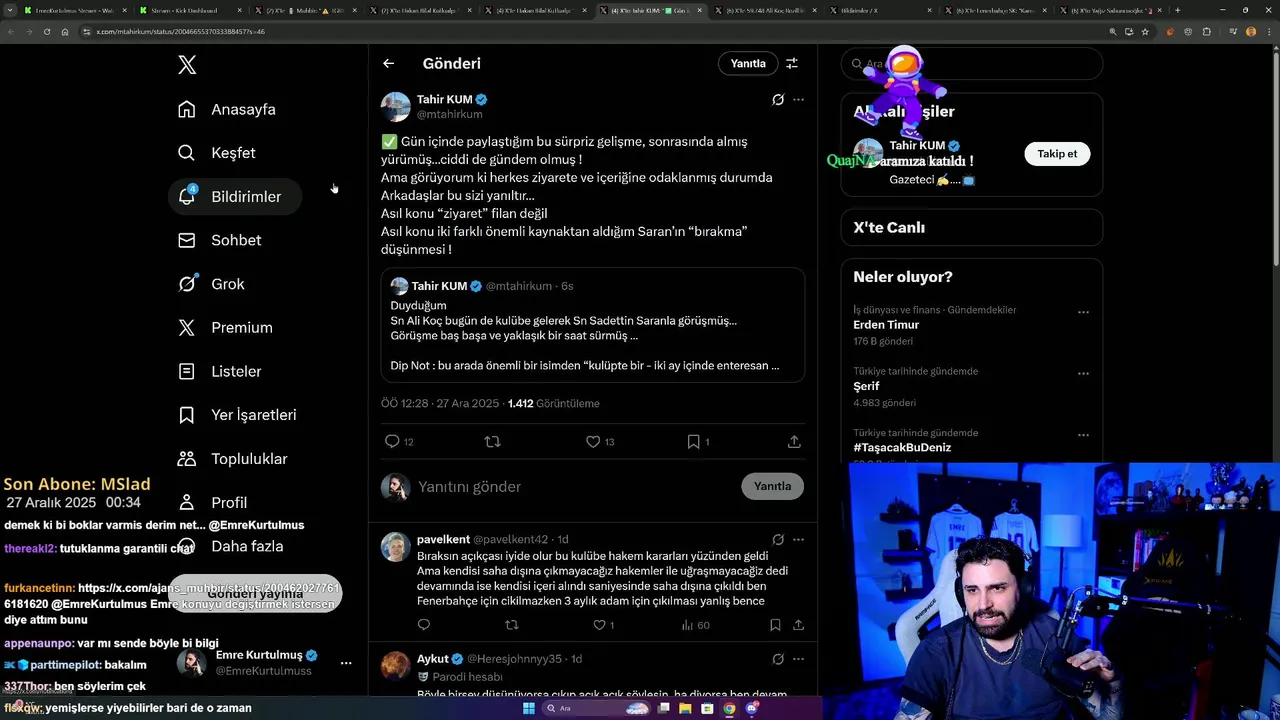Screen dimensions: 1280x720
Task: Click the Bildirimler bell icon
Action: pos(187,197)
